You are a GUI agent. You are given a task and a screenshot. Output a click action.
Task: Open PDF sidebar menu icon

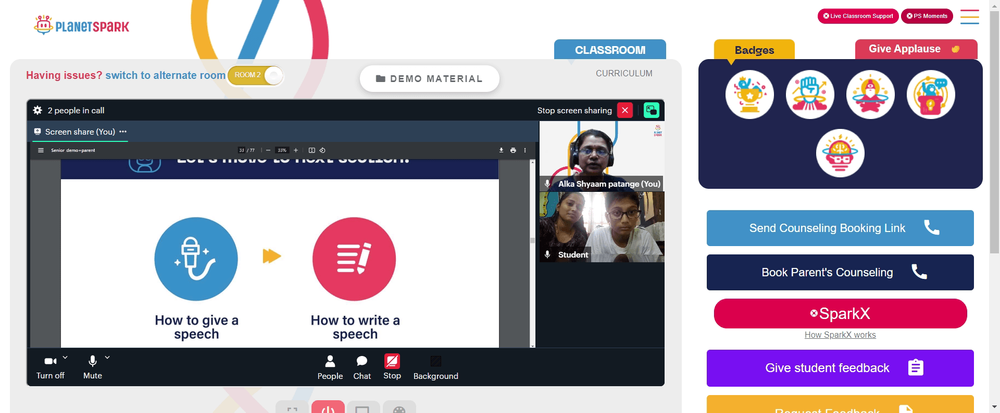pos(41,150)
